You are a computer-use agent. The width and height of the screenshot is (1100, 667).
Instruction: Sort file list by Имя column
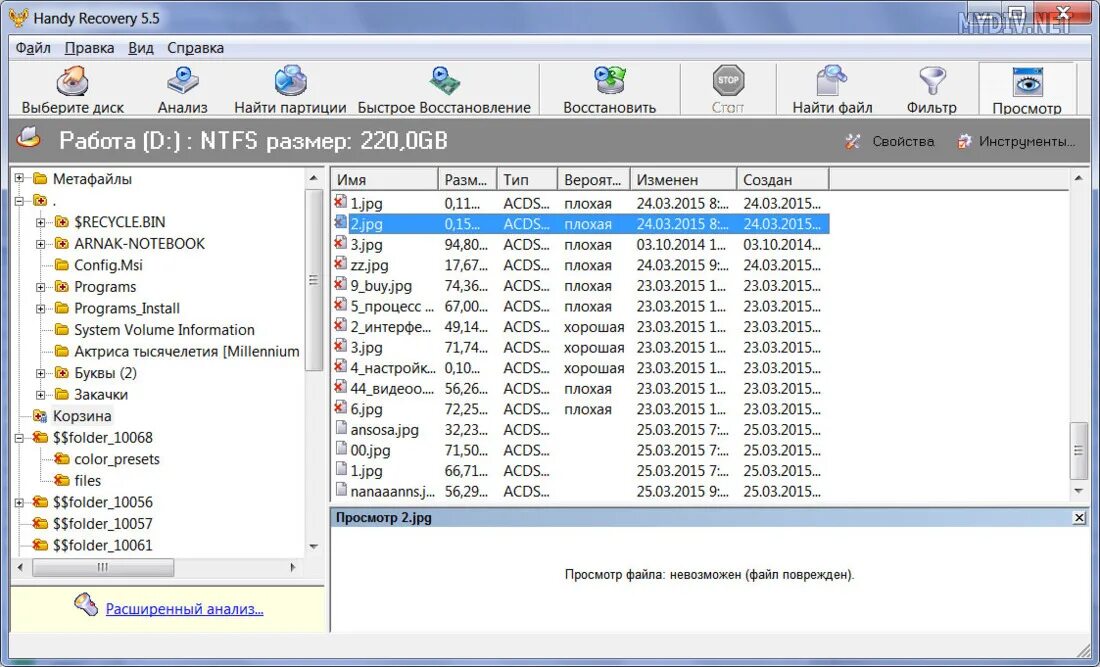[x=384, y=180]
